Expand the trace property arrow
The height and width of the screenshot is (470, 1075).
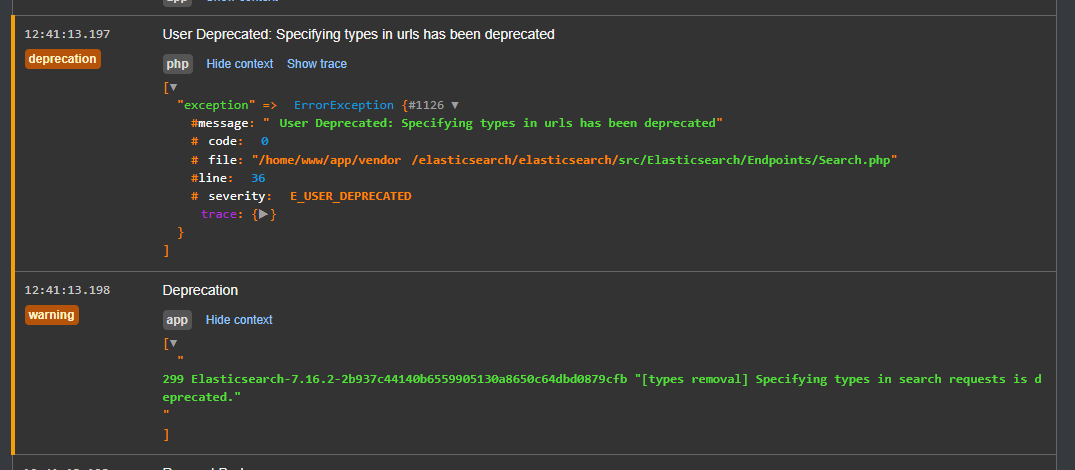[264, 214]
